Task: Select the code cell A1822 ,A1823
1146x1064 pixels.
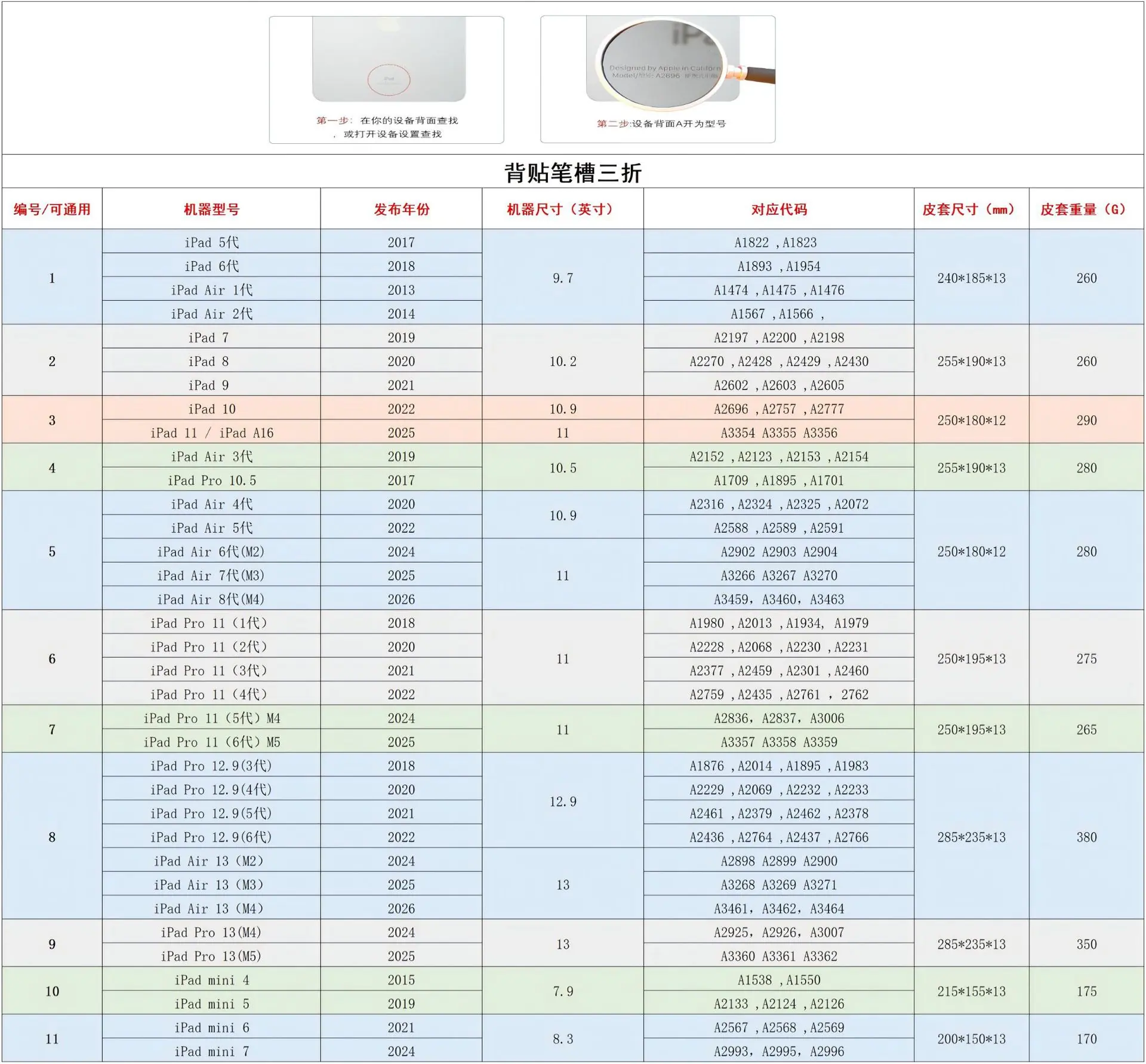Action: (x=779, y=242)
